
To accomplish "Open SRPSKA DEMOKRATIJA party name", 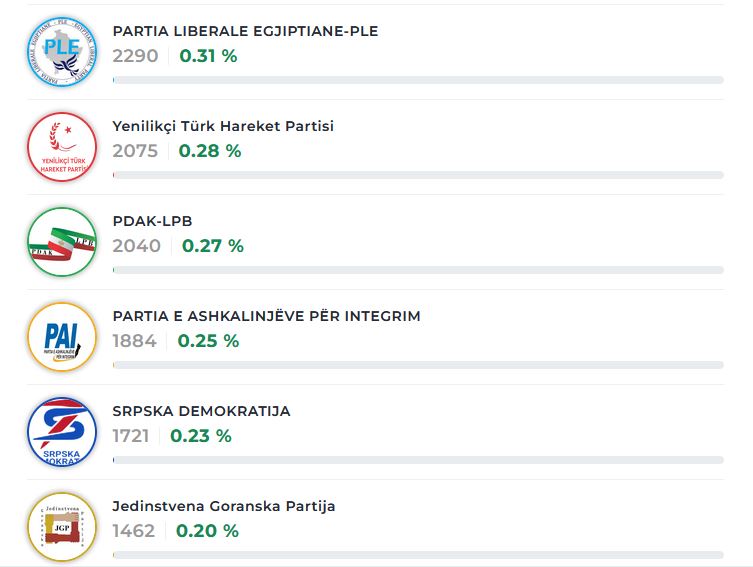I will pyautogui.click(x=201, y=411).
